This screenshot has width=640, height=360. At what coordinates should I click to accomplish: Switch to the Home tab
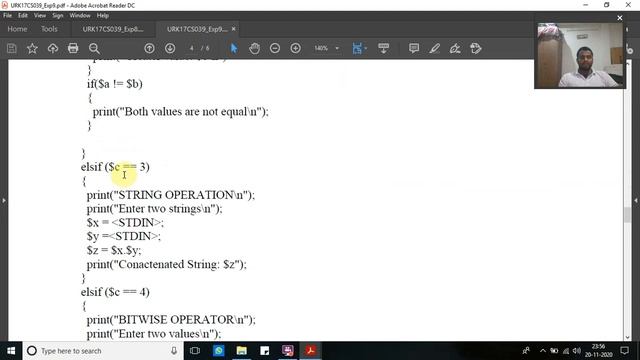coord(17,29)
